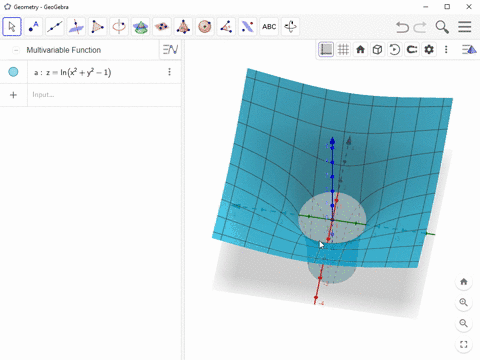This screenshot has height=360, width=480.
Task: Open the style bar more options dots
Action: [x=446, y=50]
